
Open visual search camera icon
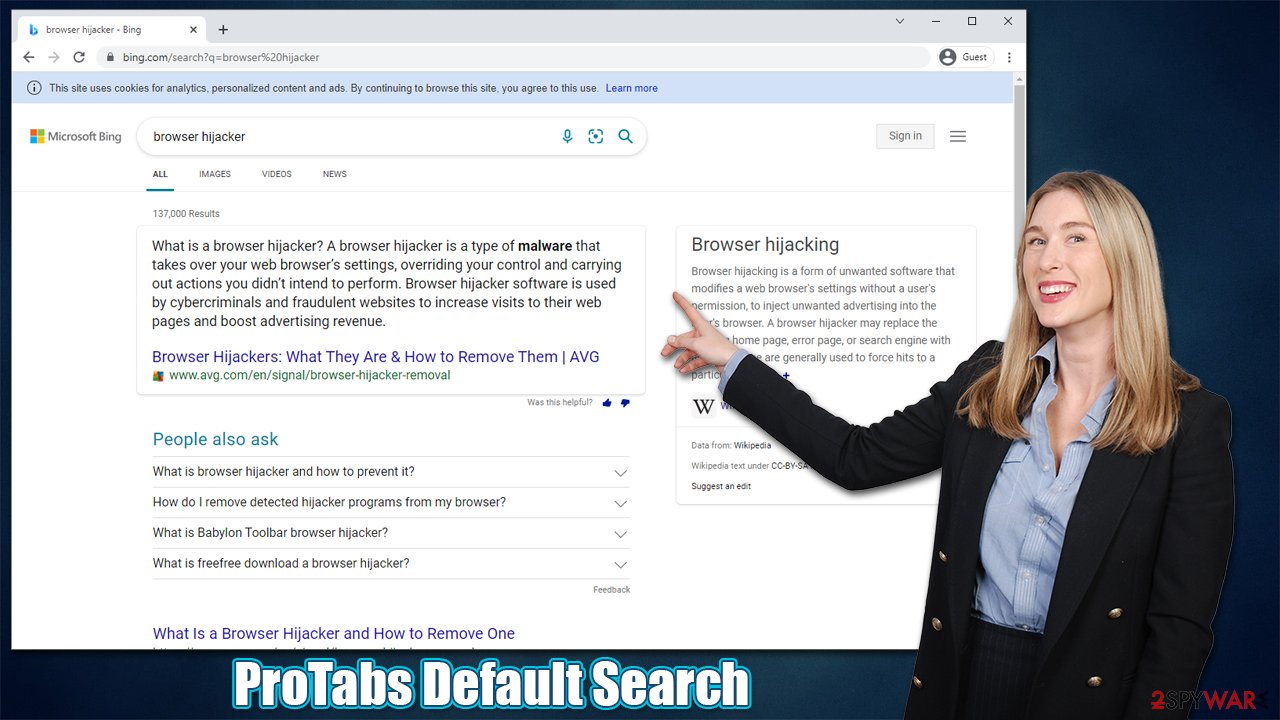coord(596,137)
